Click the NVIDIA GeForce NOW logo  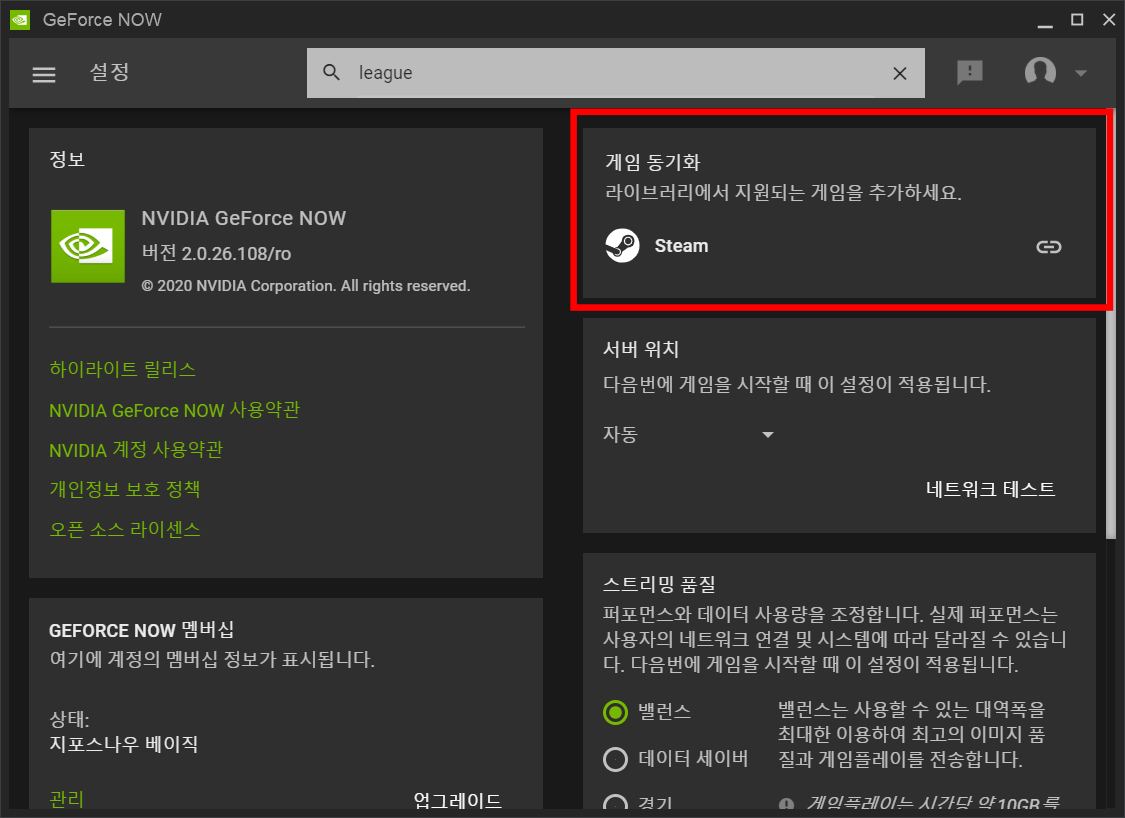[88, 246]
